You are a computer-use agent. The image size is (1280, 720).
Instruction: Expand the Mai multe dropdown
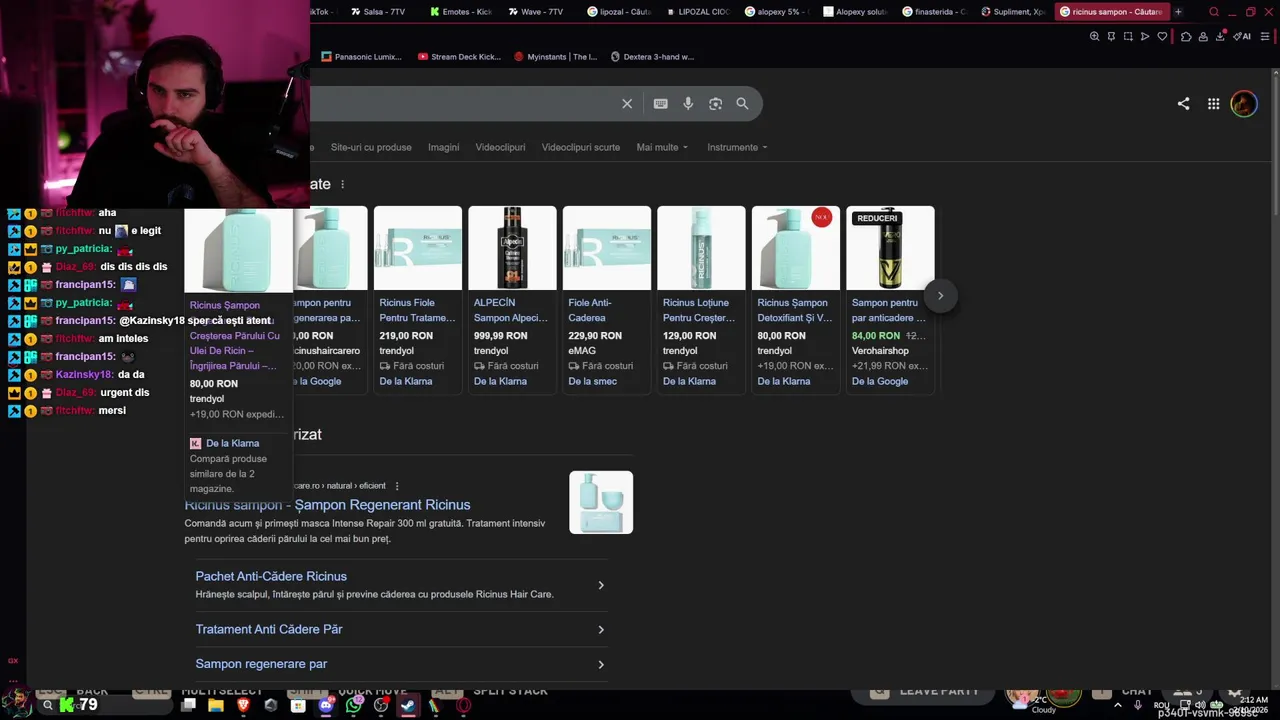click(x=662, y=147)
